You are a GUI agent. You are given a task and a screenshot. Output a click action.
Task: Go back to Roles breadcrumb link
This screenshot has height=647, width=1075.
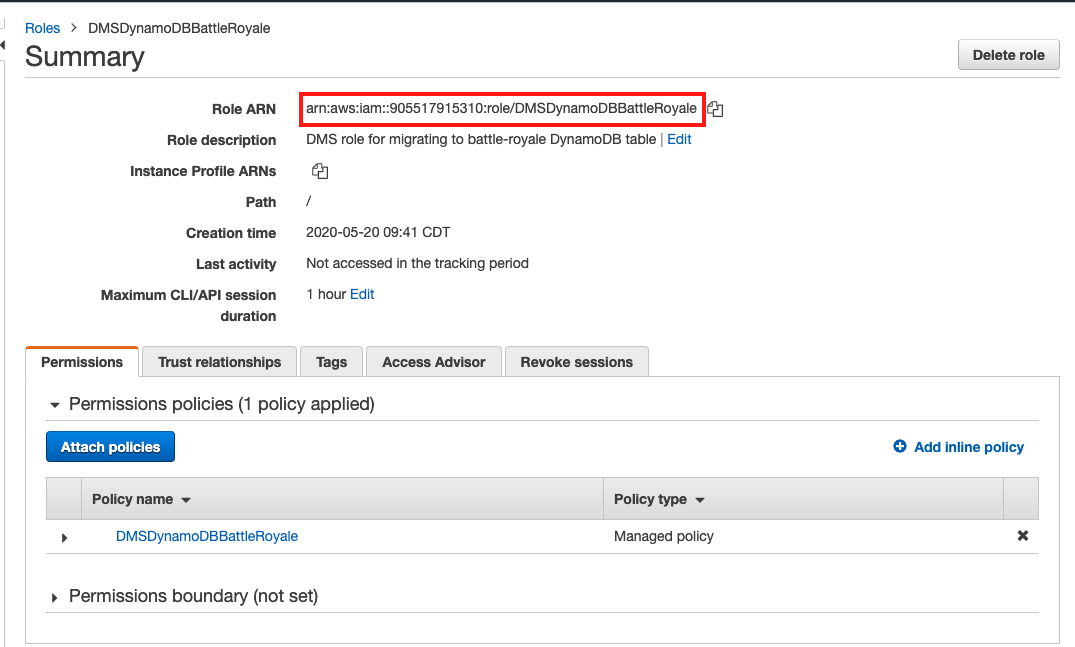point(43,28)
